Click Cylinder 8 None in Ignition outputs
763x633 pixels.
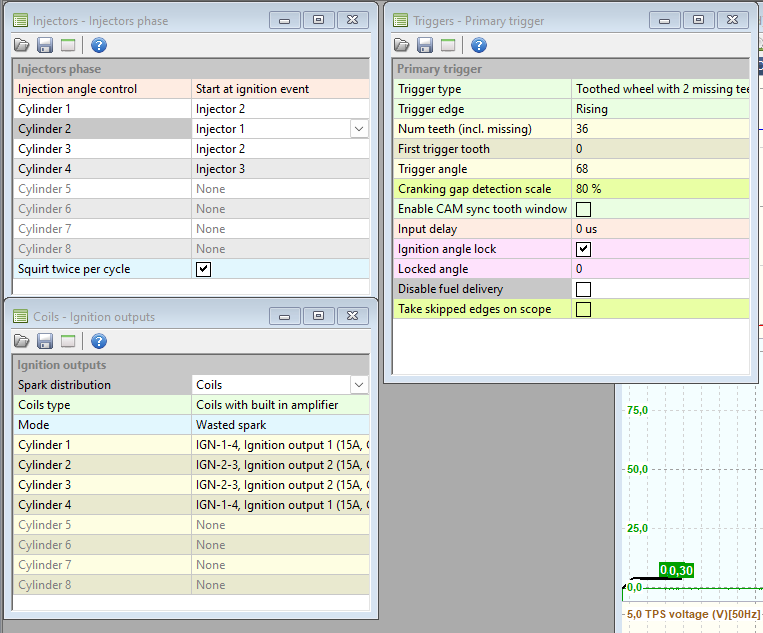[x=280, y=585]
